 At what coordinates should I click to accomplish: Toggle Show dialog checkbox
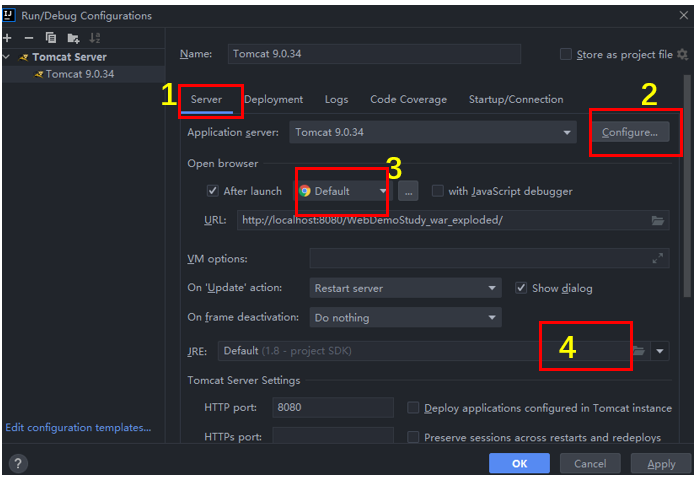point(521,288)
